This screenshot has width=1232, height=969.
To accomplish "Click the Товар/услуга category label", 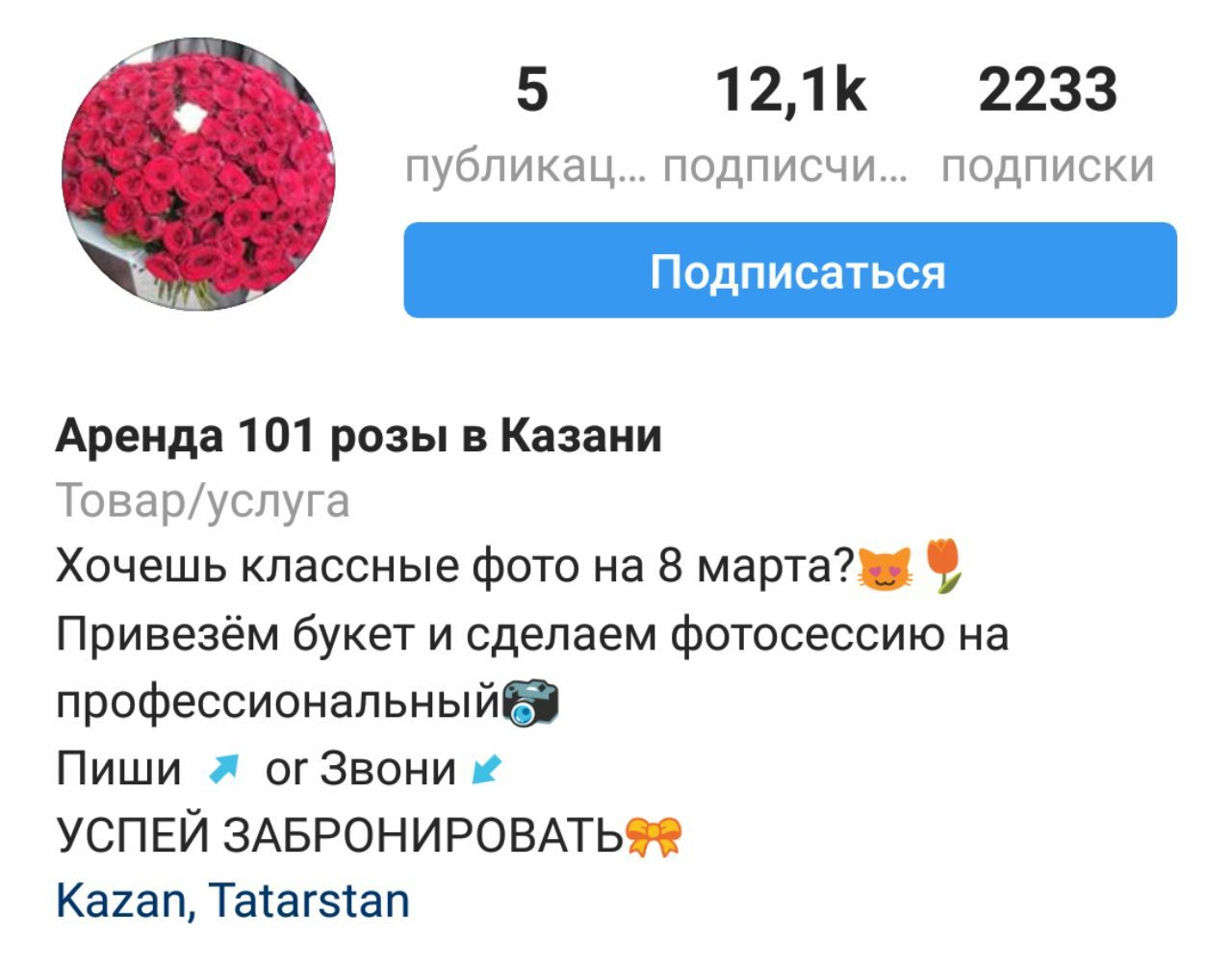I will point(203,501).
